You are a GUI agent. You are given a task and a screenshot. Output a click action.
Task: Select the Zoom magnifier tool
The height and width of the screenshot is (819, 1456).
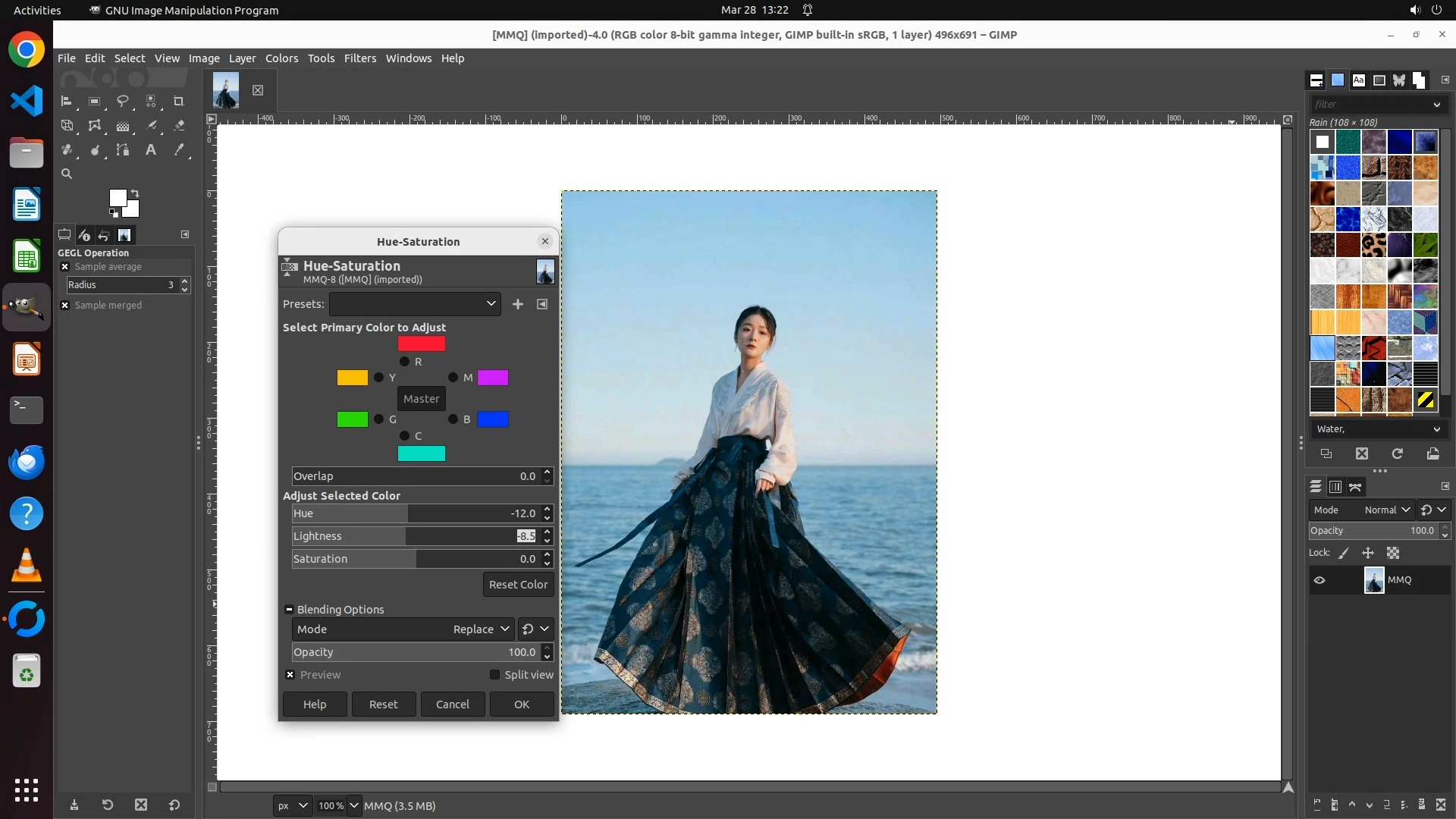point(67,174)
